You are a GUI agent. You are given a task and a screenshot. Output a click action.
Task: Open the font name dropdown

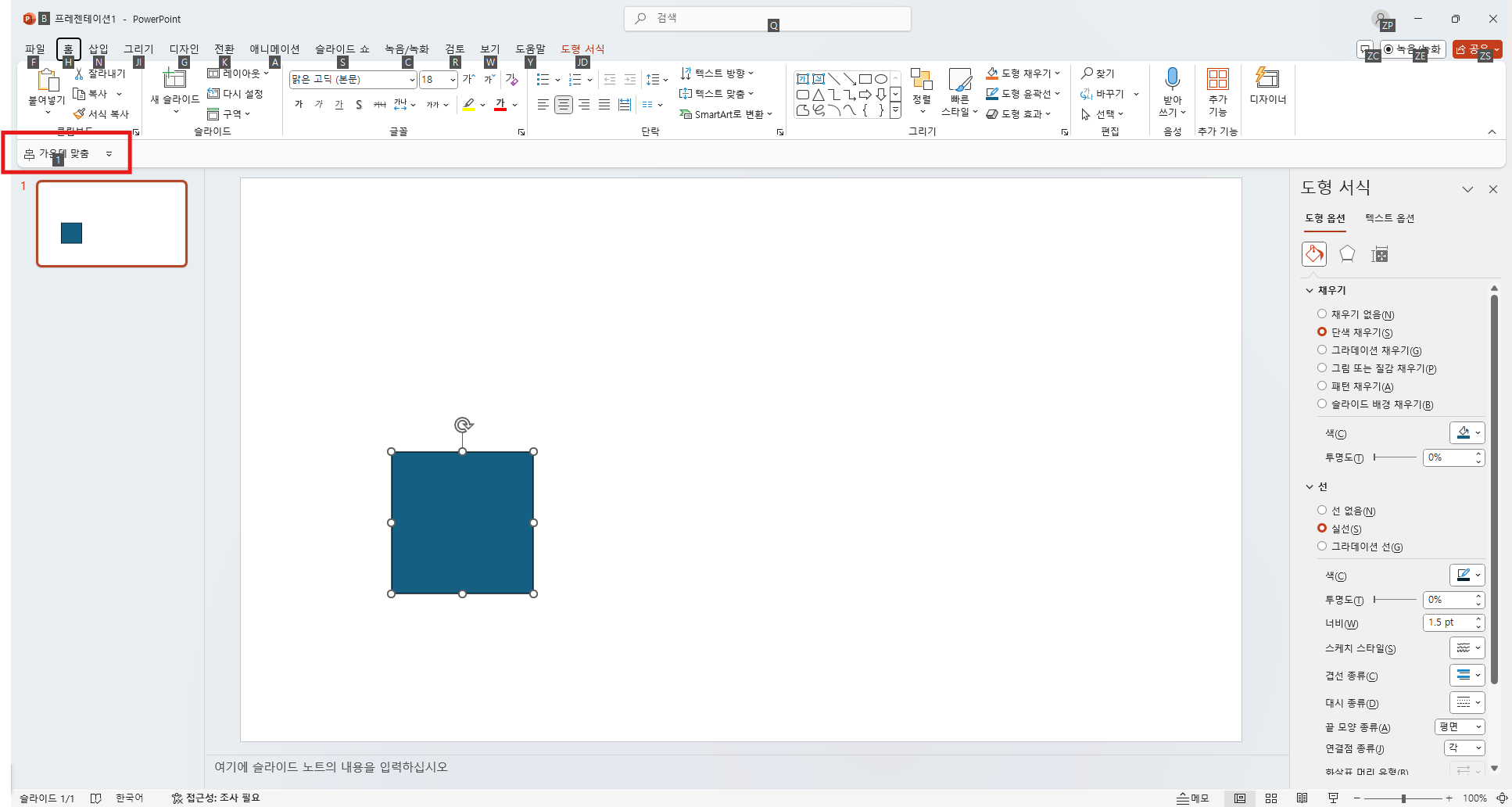[x=412, y=80]
